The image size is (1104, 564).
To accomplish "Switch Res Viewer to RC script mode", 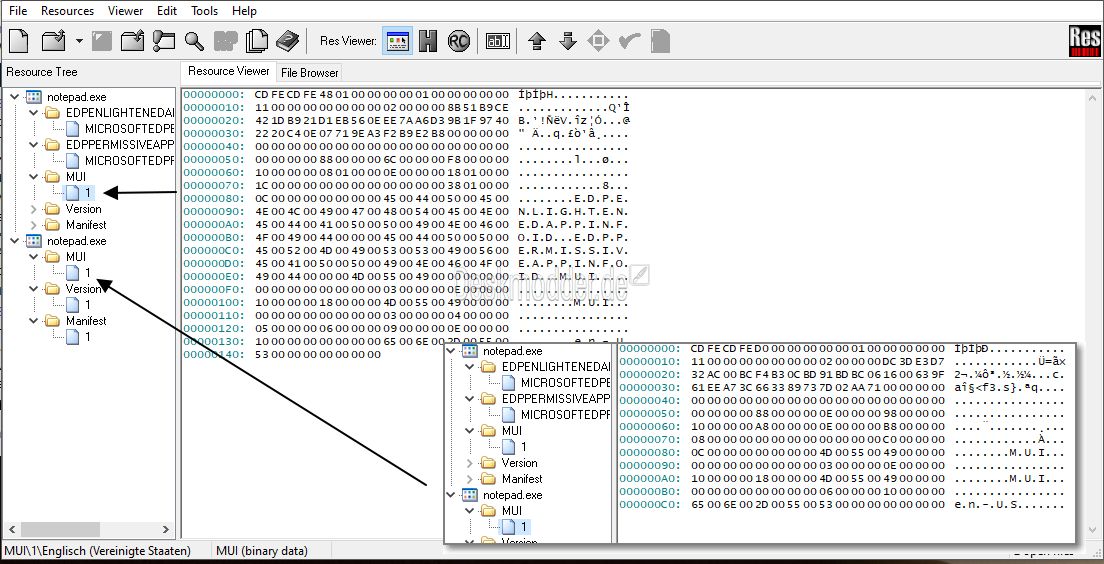I will pyautogui.click(x=458, y=41).
